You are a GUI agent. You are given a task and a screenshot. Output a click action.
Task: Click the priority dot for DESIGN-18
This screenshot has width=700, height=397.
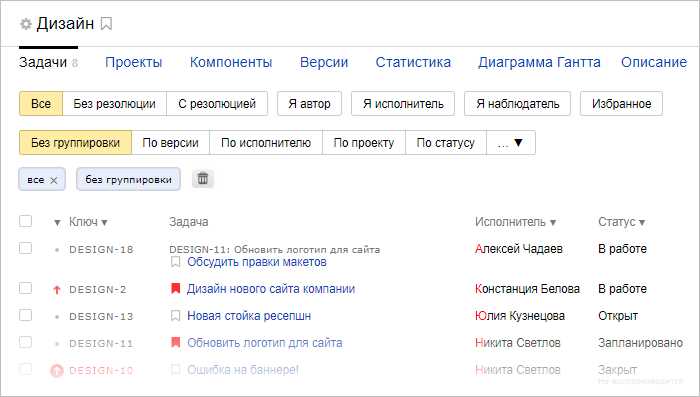click(x=57, y=250)
